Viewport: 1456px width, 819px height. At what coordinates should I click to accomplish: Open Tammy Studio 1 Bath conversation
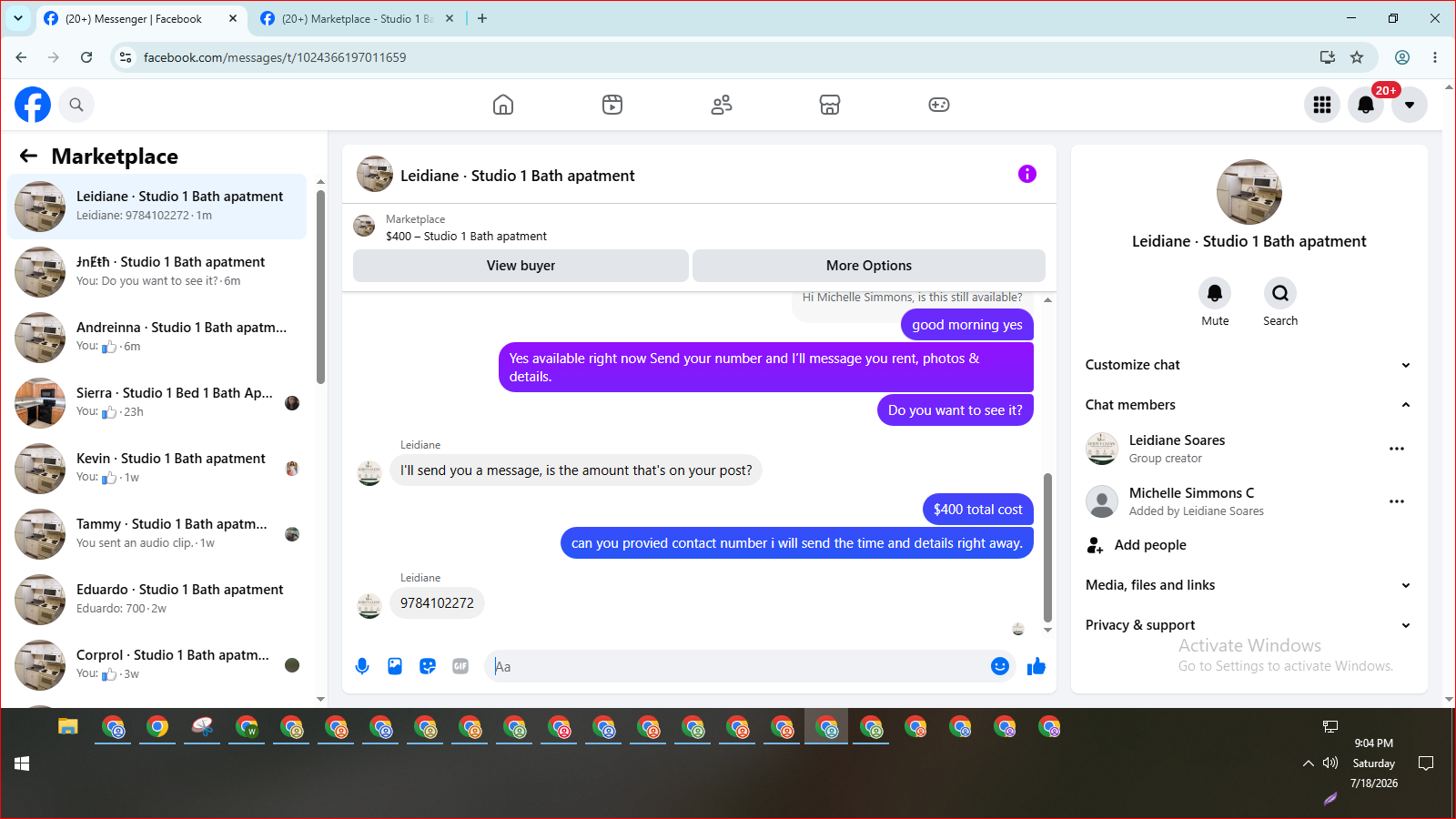click(157, 534)
